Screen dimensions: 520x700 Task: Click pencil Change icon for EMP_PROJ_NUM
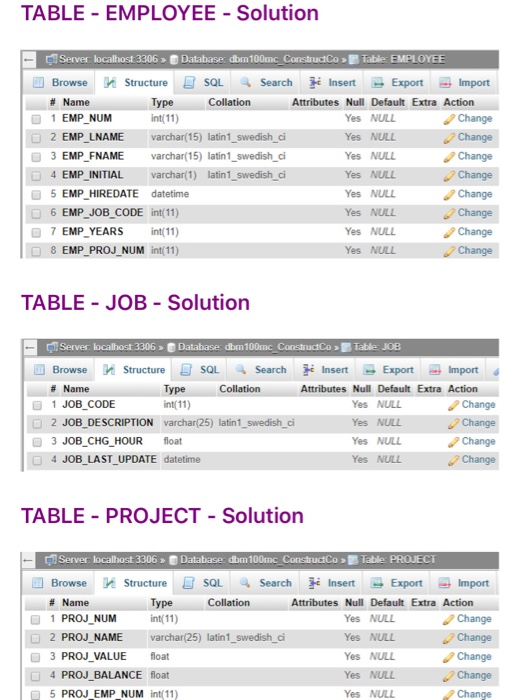(449, 251)
